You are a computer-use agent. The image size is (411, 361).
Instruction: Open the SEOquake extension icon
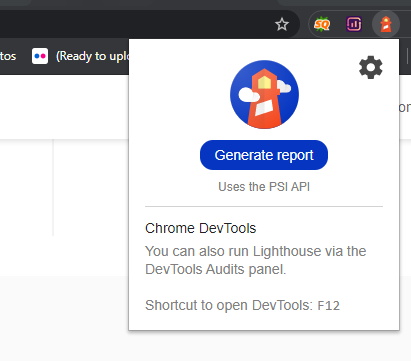pyautogui.click(x=322, y=24)
